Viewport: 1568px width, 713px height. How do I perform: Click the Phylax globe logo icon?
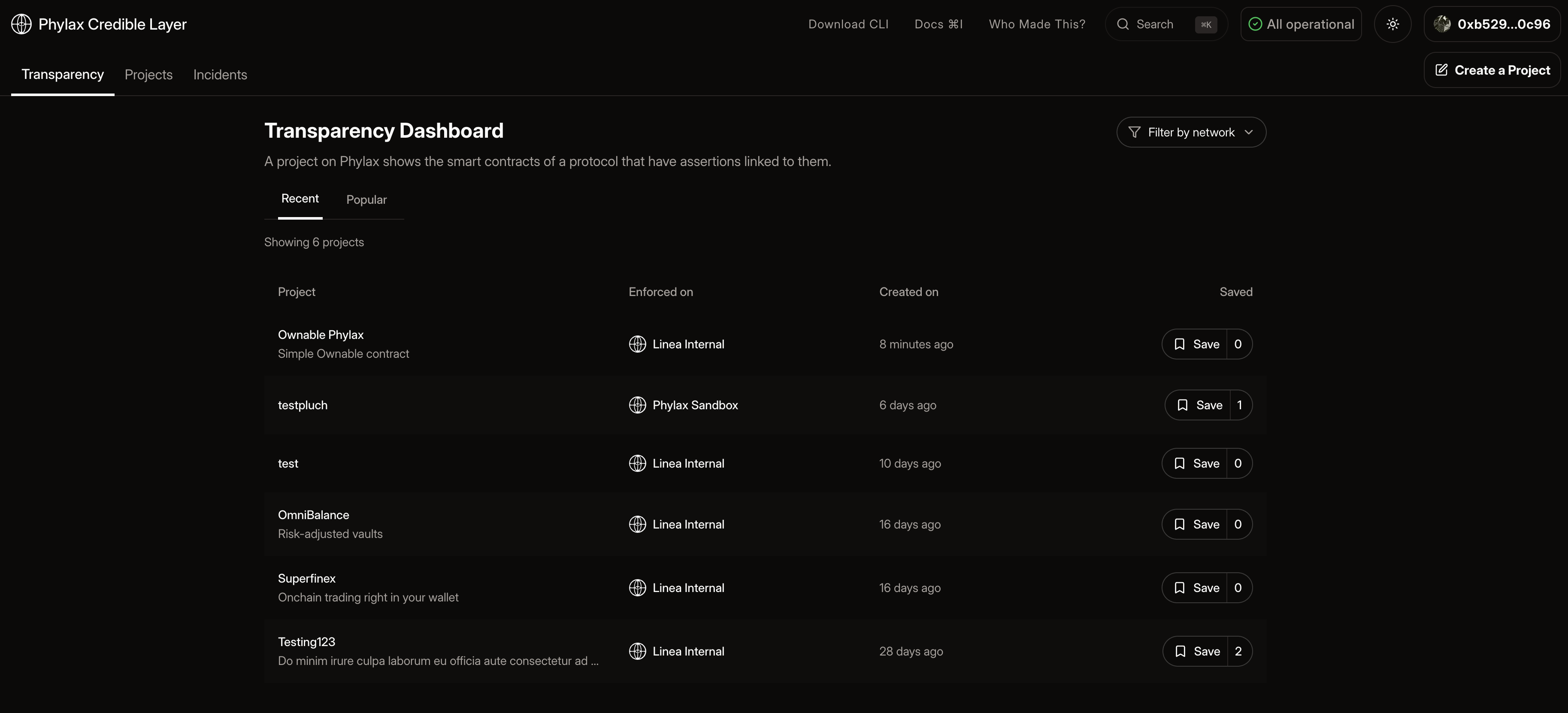coord(21,24)
